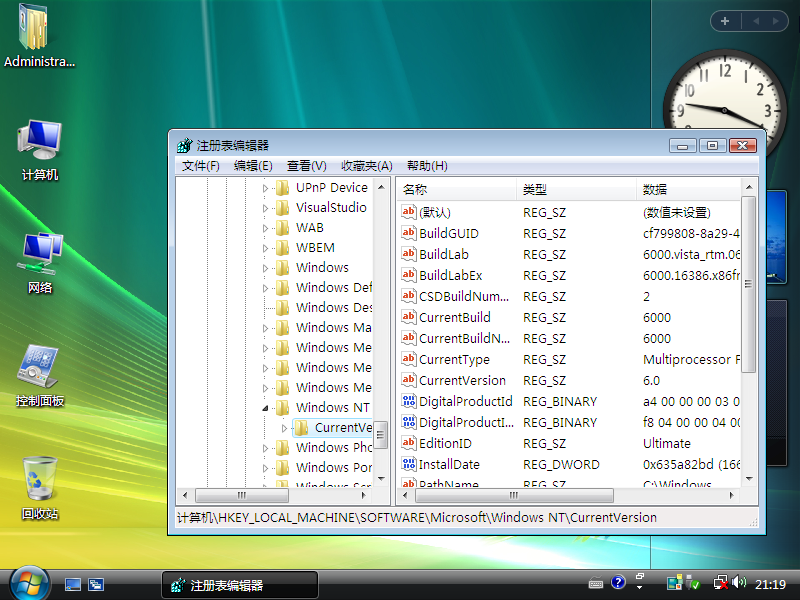
Task: Expand the Windows Portable key
Action: 265,468
